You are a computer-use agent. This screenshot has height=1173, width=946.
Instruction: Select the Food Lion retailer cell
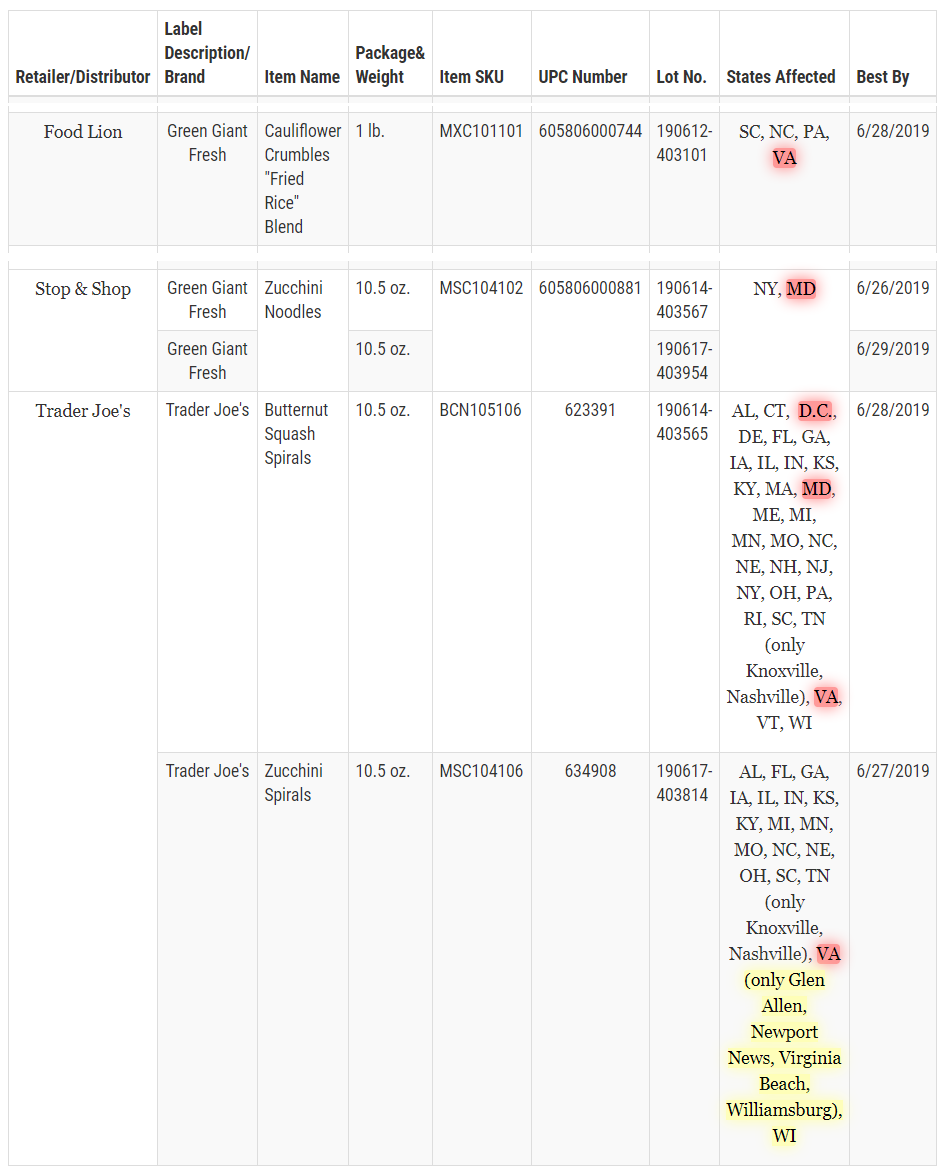[x=83, y=132]
